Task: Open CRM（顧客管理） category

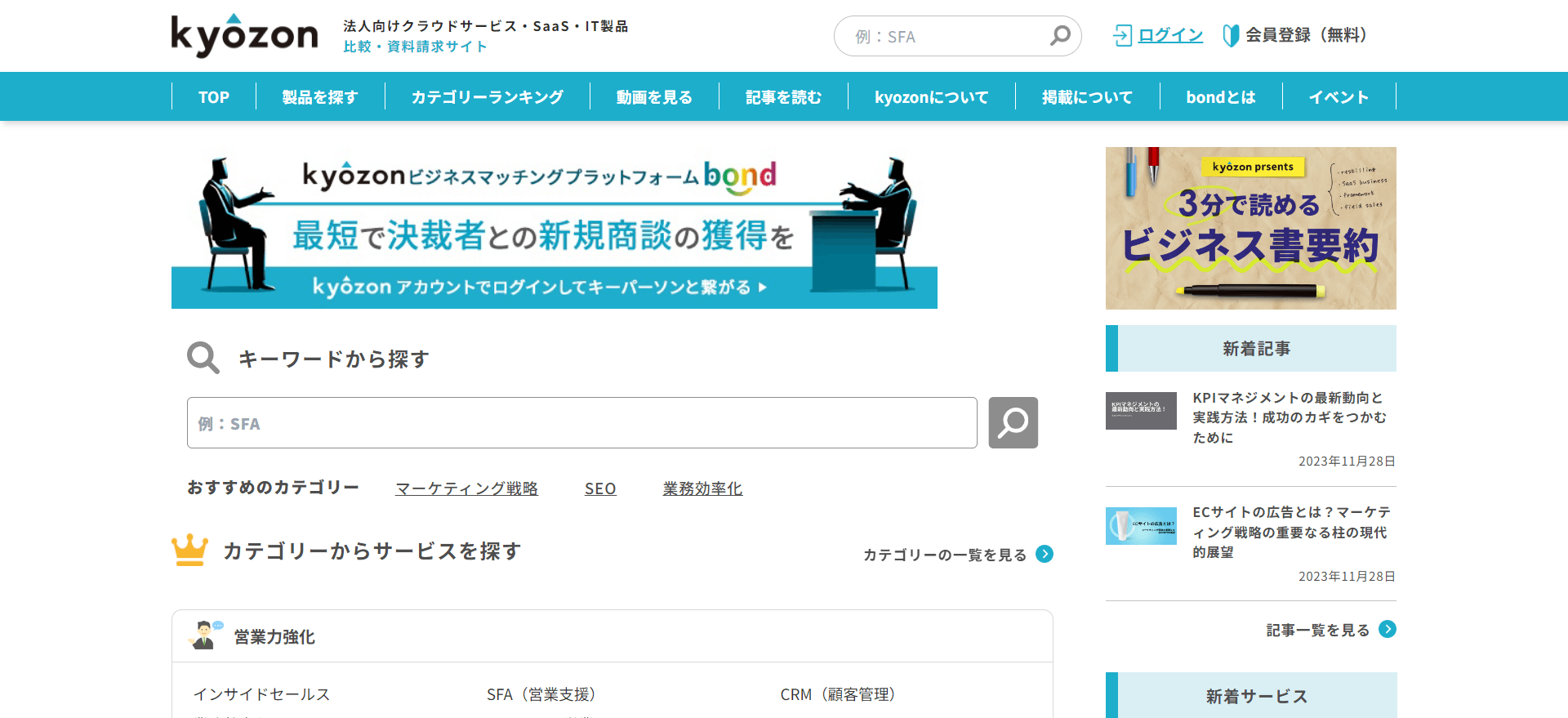Action: (x=838, y=694)
